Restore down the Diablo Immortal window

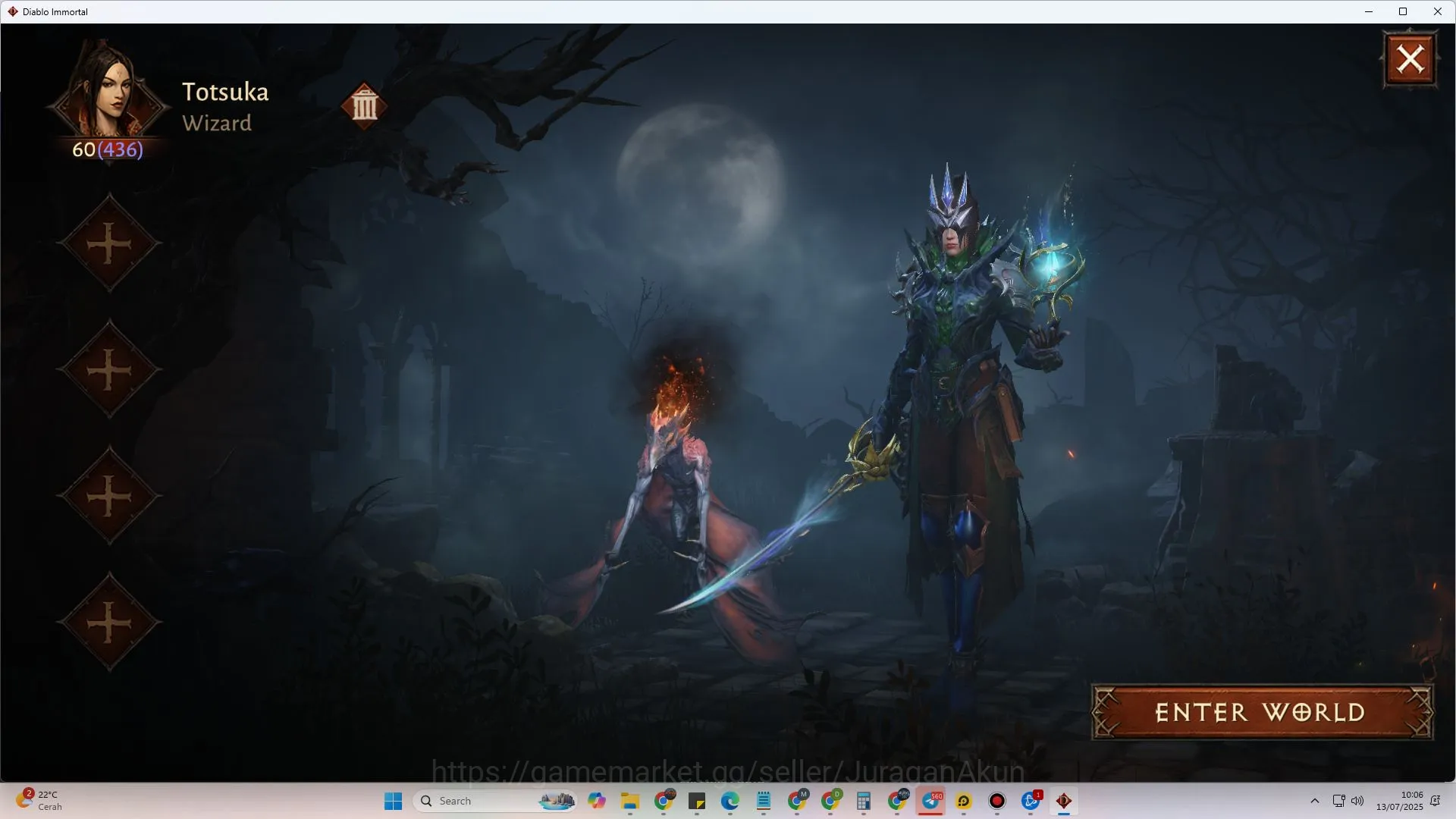[x=1403, y=11]
